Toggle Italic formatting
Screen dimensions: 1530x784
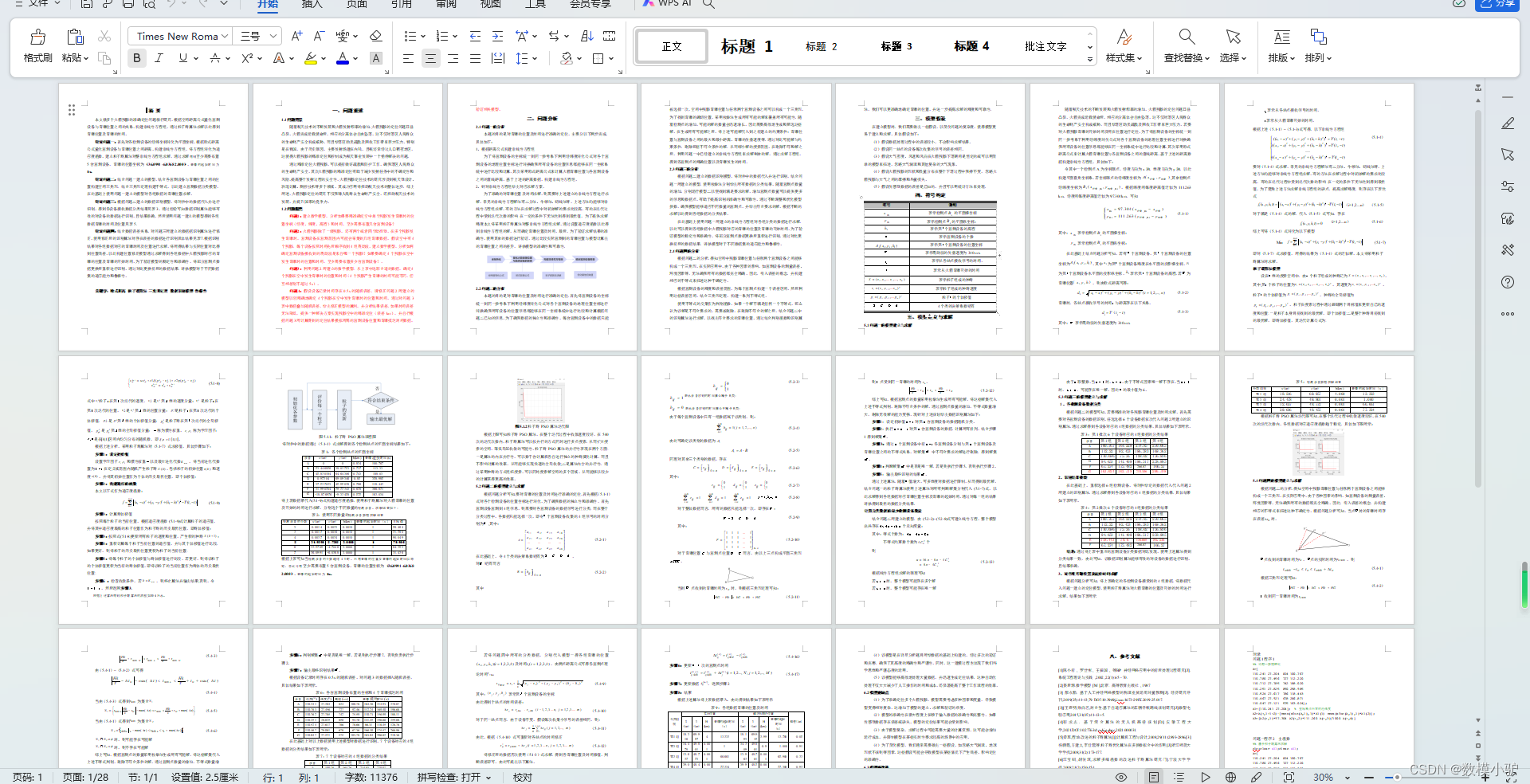(x=159, y=58)
